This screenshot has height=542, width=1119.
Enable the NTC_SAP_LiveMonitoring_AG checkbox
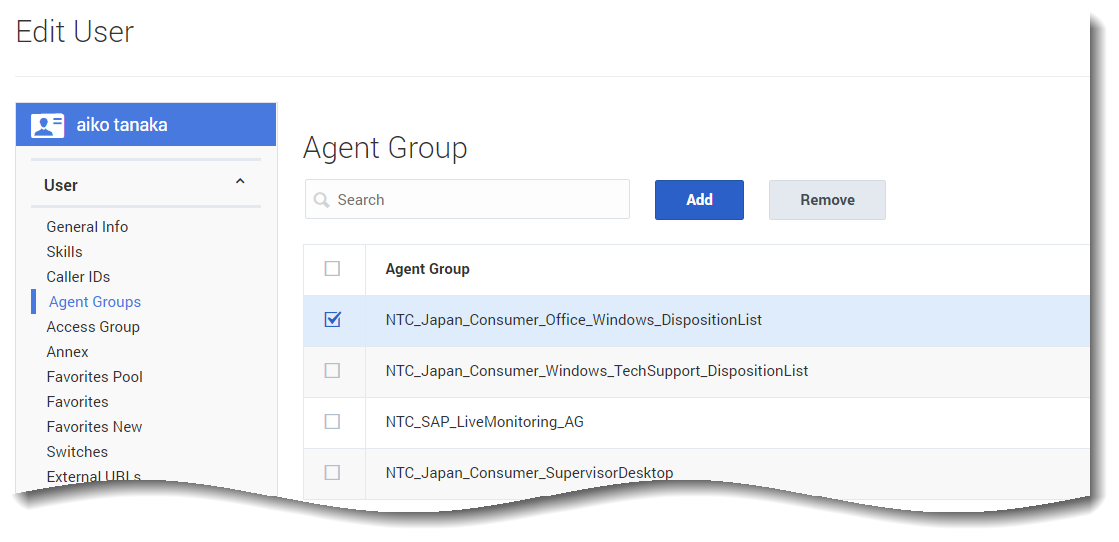click(x=333, y=422)
